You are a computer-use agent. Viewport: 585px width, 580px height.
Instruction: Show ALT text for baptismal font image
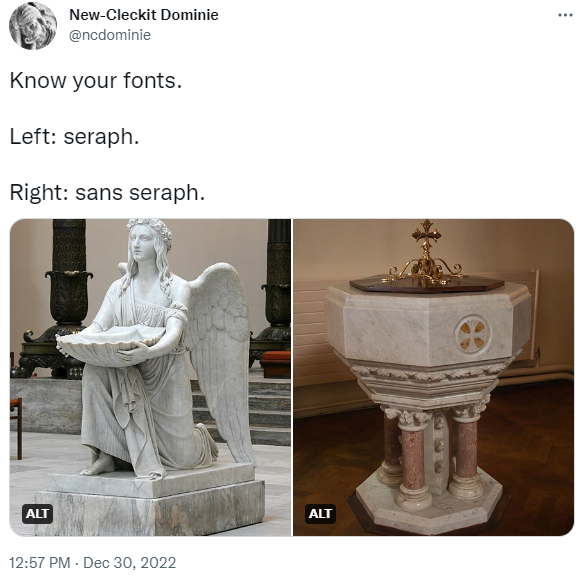[x=320, y=514]
